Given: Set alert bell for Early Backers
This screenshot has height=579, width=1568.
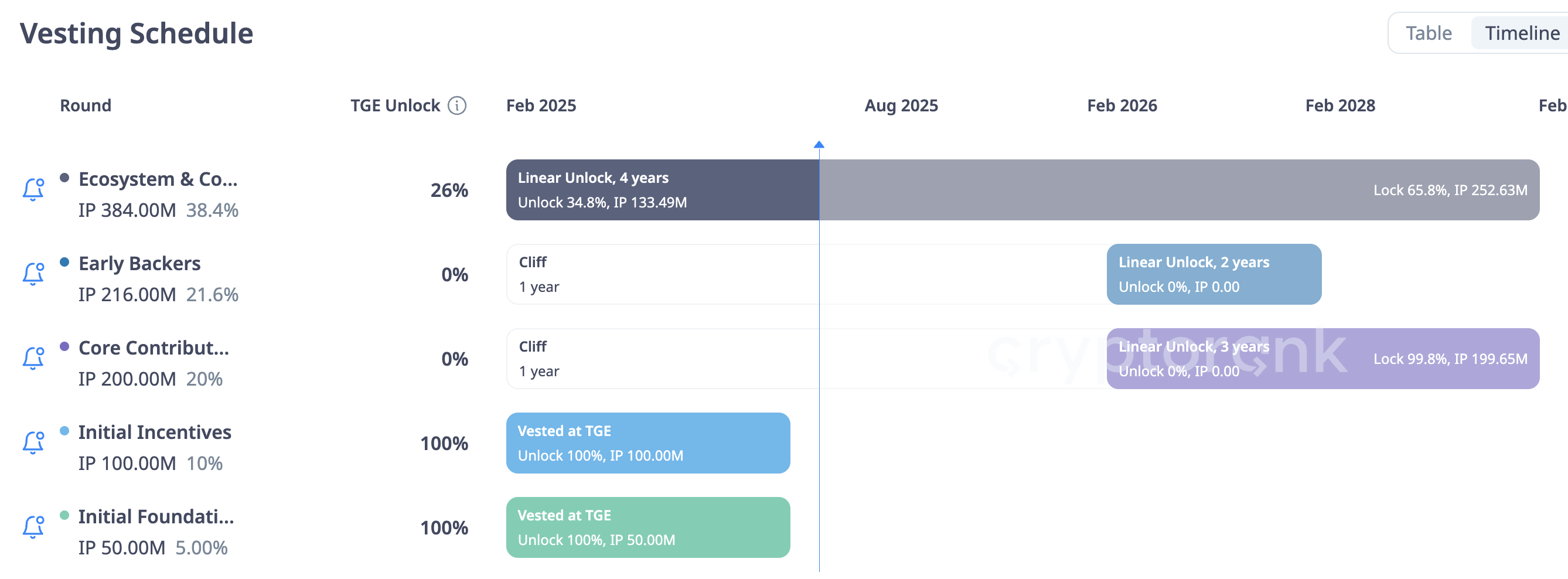Looking at the screenshot, I should click(33, 274).
